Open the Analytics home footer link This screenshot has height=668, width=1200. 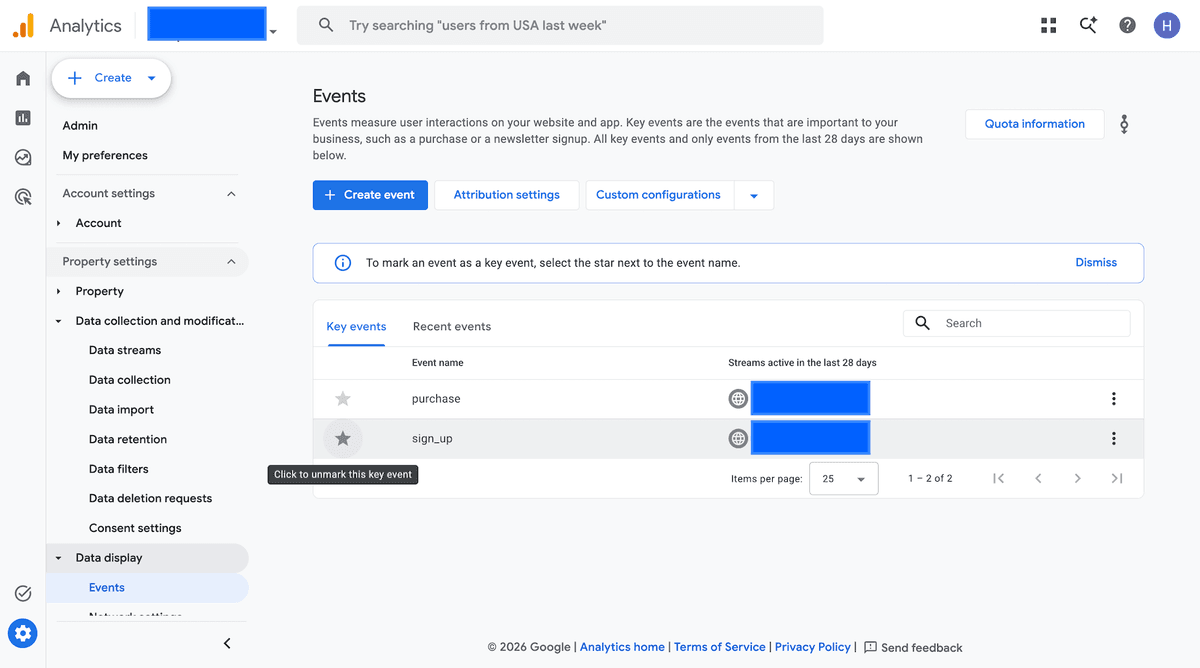click(622, 647)
